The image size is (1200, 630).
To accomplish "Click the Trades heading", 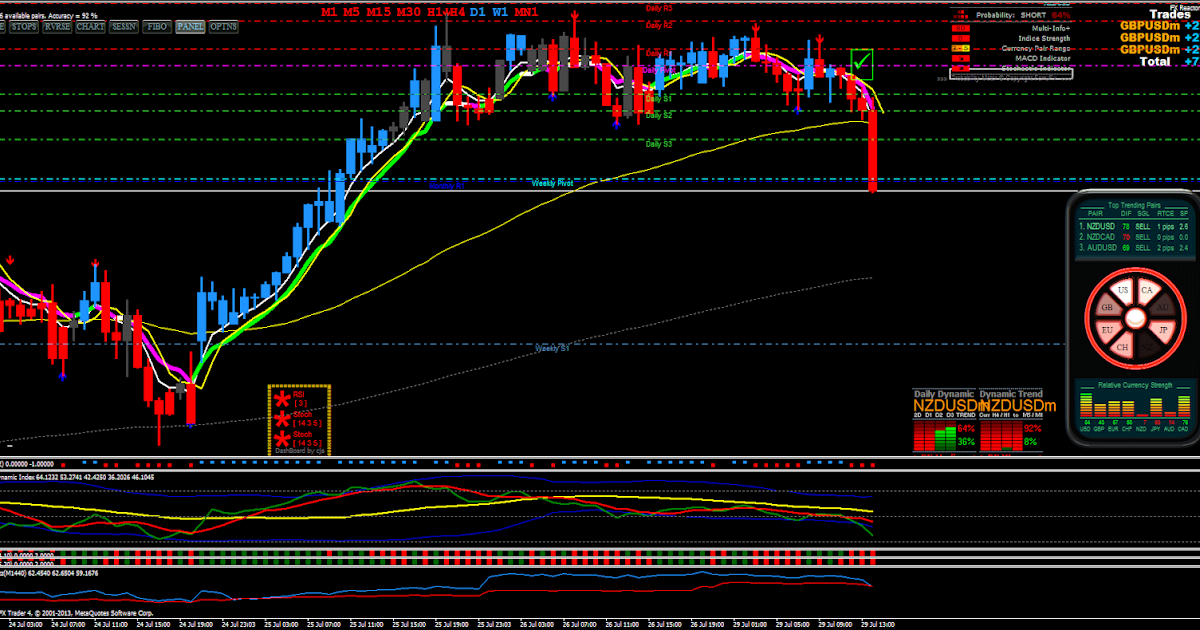I will point(1170,14).
